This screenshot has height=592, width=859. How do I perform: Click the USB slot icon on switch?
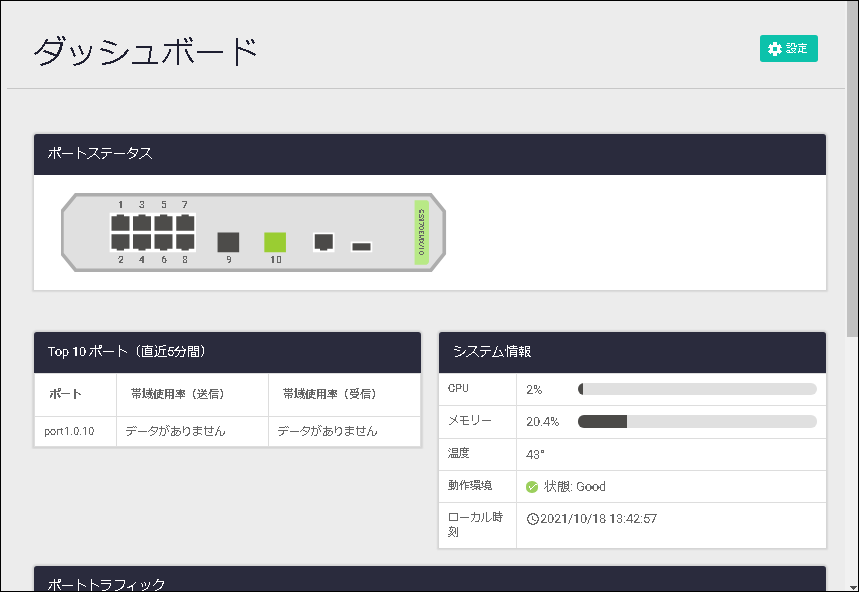[362, 246]
